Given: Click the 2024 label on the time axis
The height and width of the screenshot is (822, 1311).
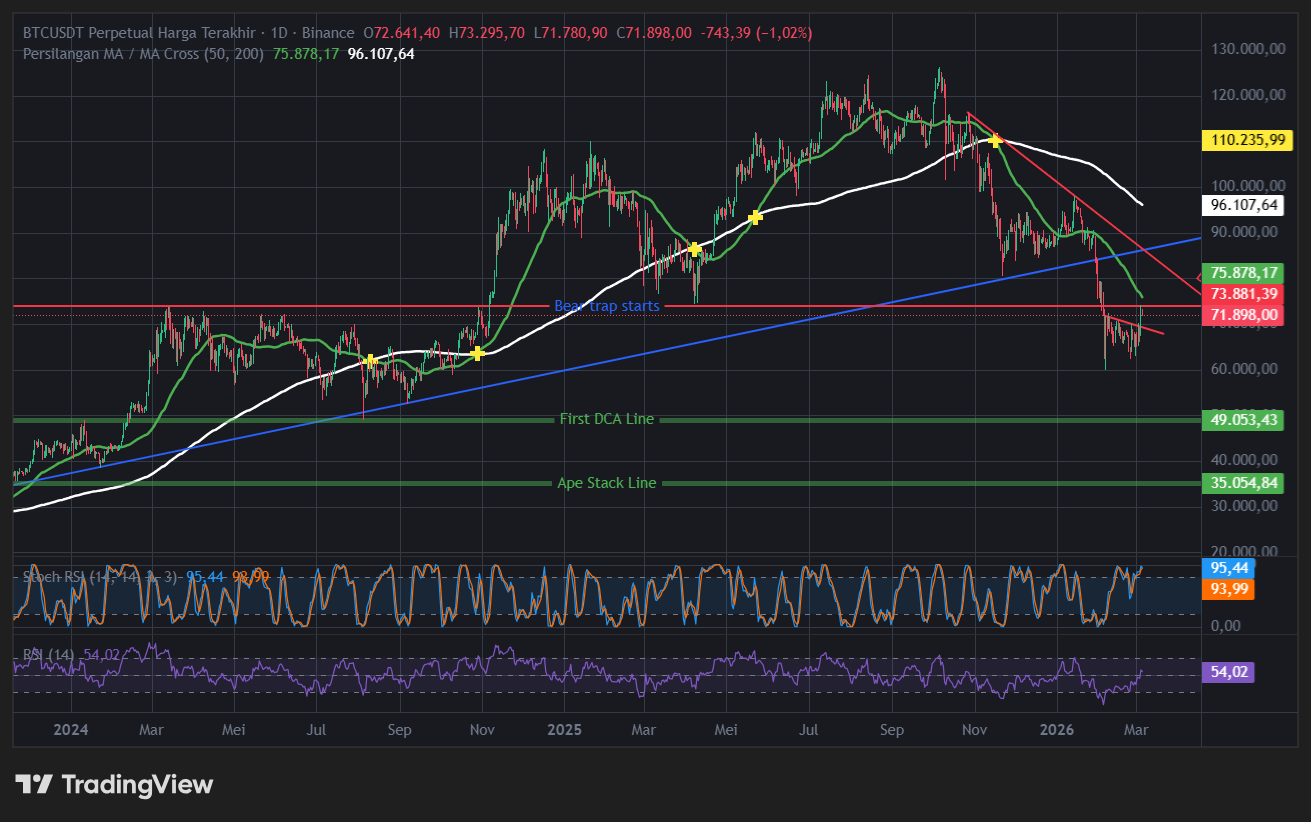Looking at the screenshot, I should [71, 730].
